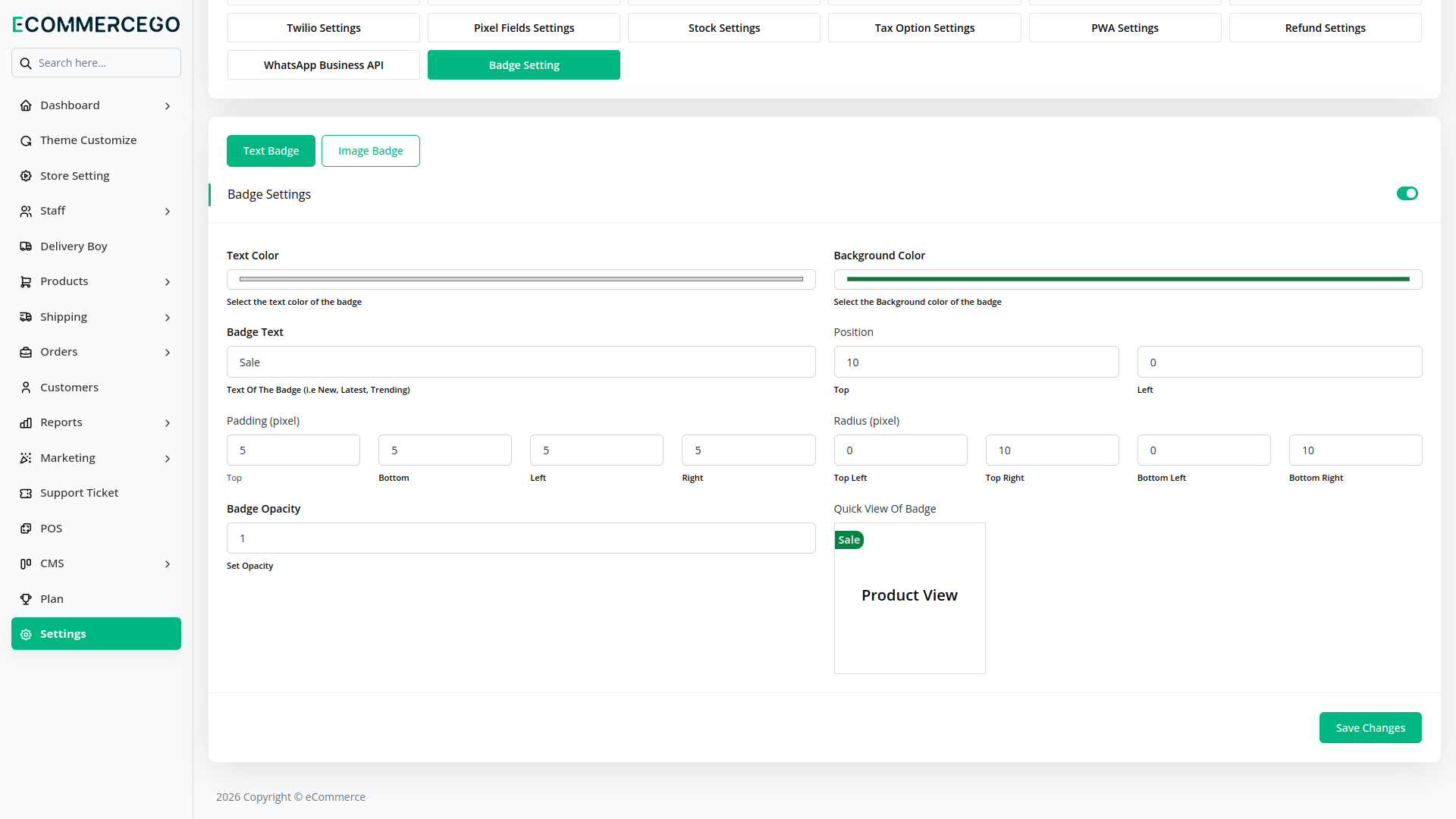Viewport: 1456px width, 819px height.
Task: Open the Text Color picker
Action: (521, 280)
